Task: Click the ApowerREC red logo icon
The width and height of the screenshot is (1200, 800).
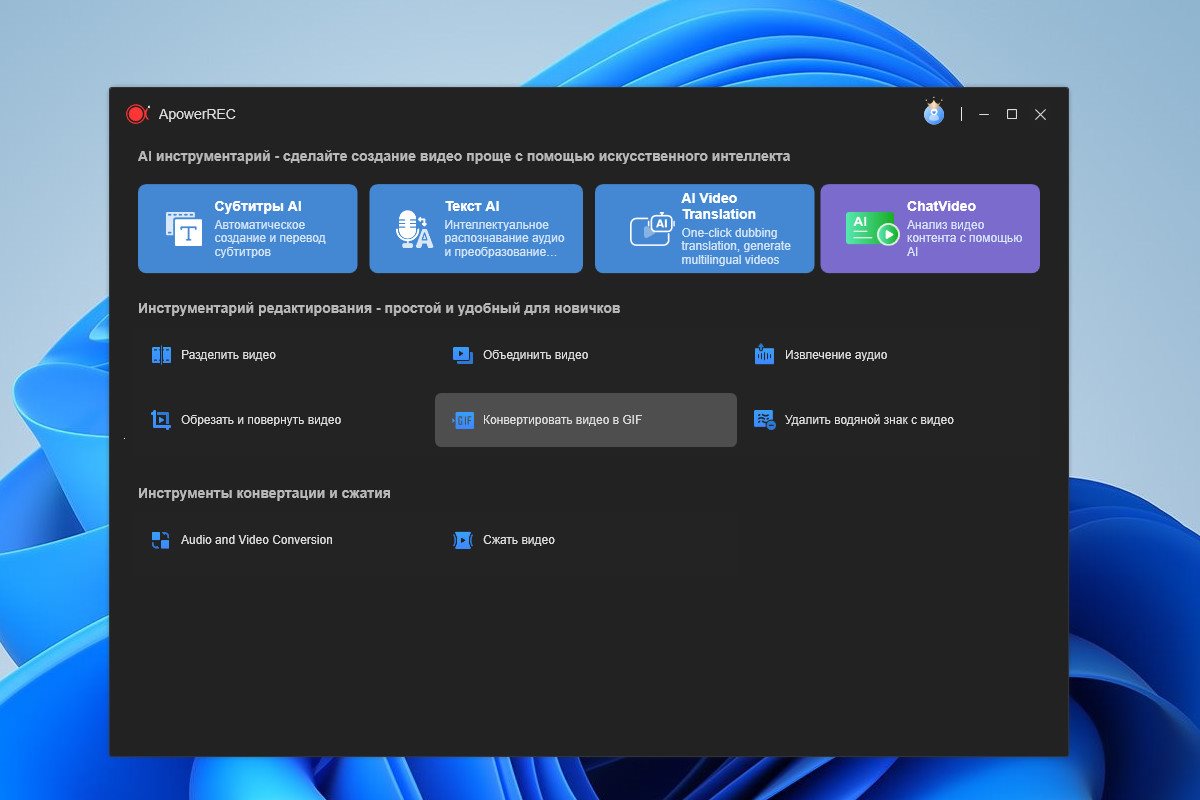Action: tap(138, 114)
